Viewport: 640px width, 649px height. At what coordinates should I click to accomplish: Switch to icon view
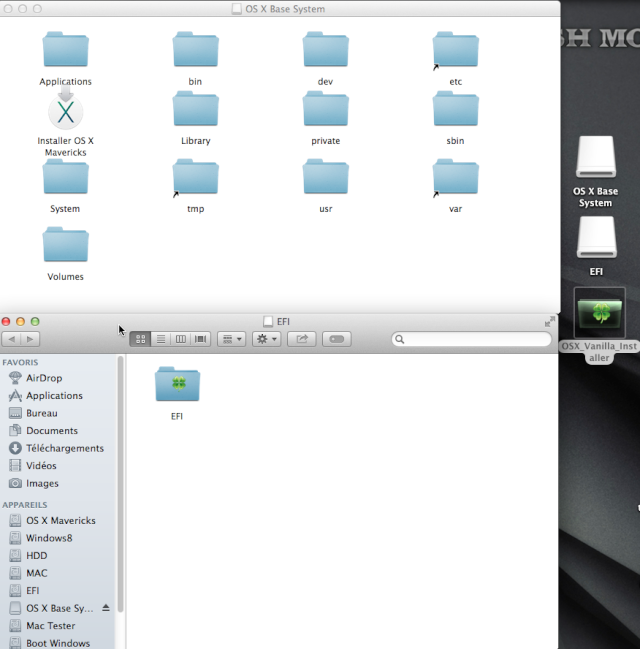pos(140,339)
